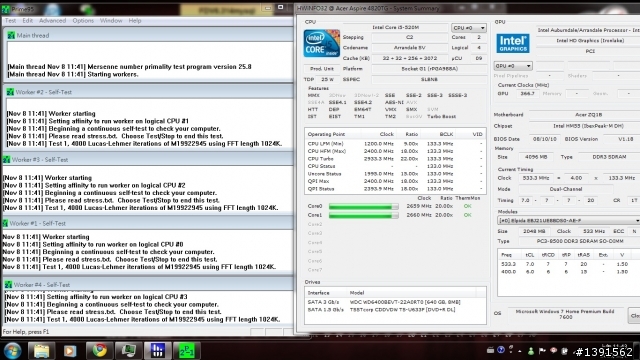
Task: Open the Help menu in Prime95
Action: click(135, 20)
